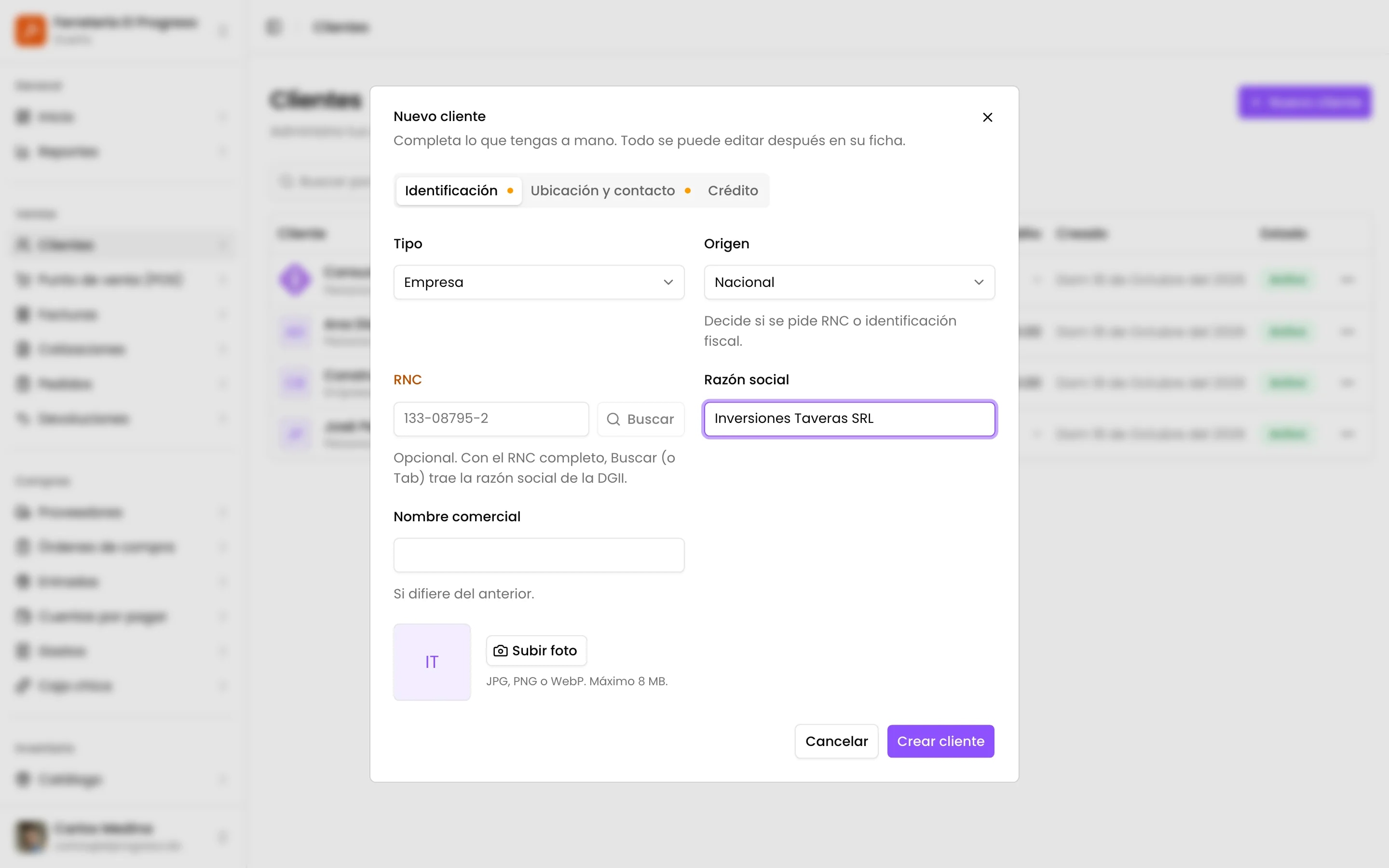
Task: Upload a photo with Subir foto
Action: [x=536, y=651]
